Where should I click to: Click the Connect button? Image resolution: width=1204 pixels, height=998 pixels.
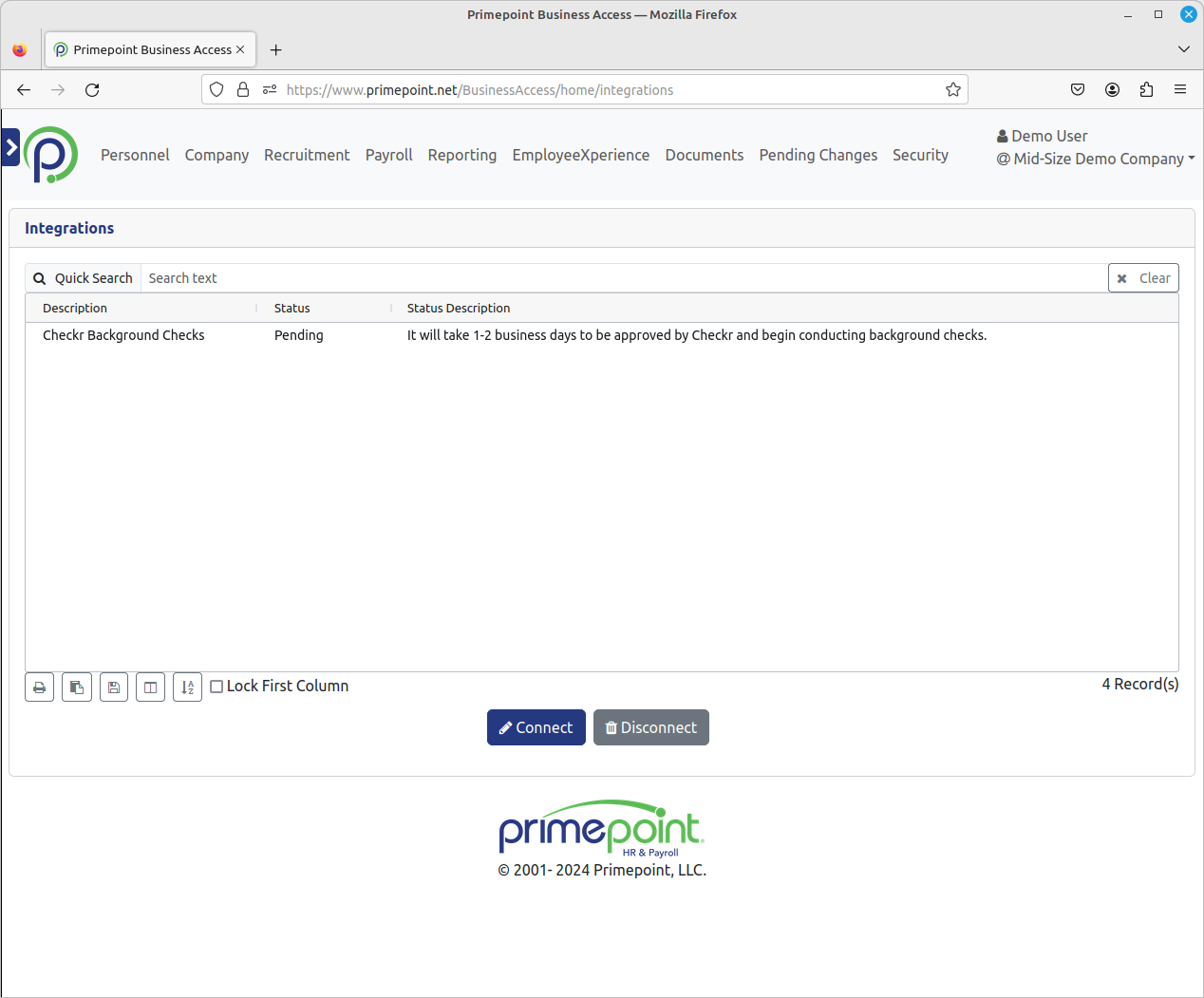(536, 727)
